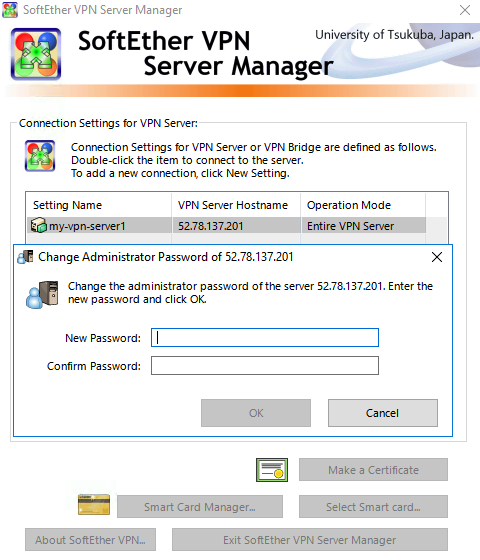Open About SoftEther VPN
Viewport: 480px width, 560px height.
pyautogui.click(x=90, y=540)
